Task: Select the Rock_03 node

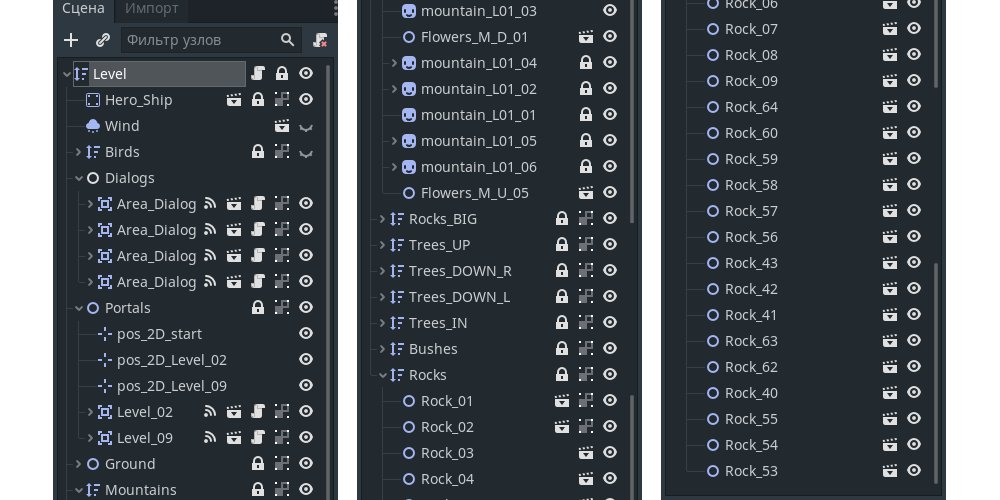Action: [x=447, y=453]
